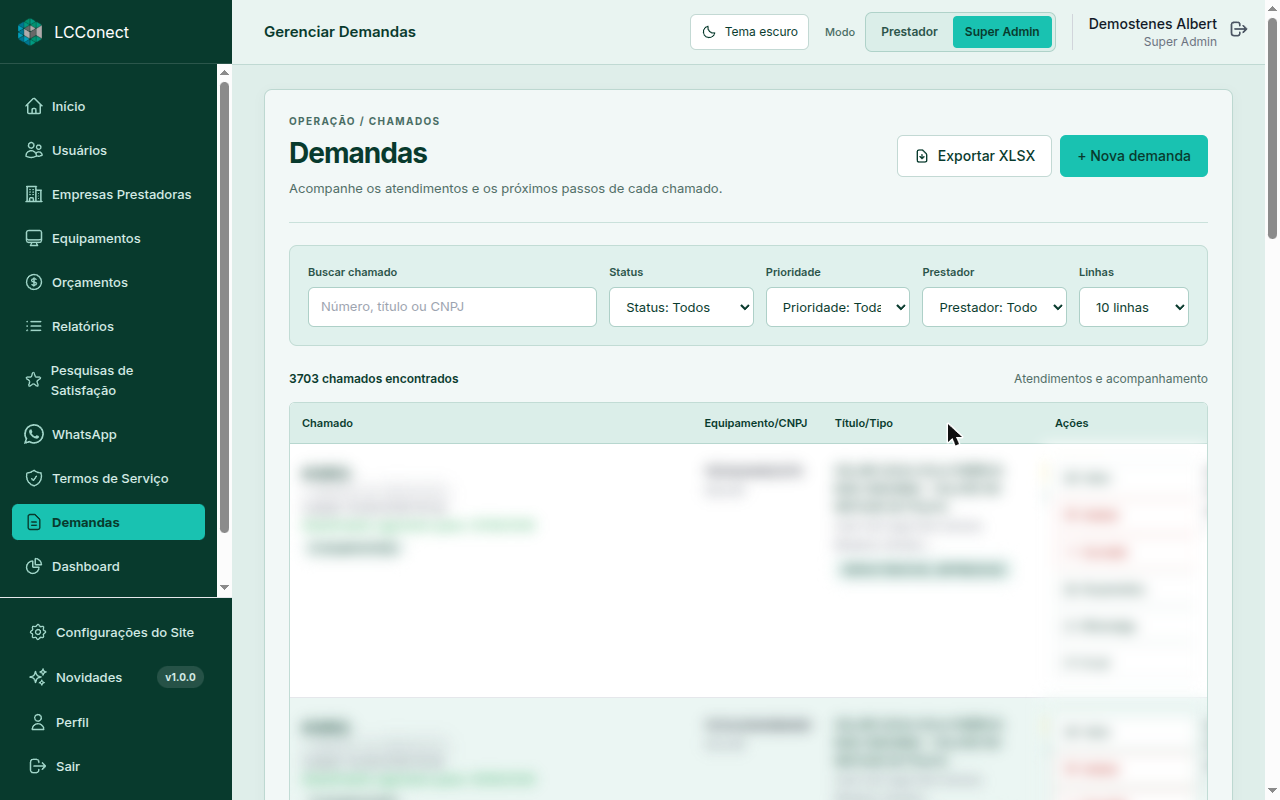
Task: Click the Orçamentos dollar icon
Action: tap(34, 282)
